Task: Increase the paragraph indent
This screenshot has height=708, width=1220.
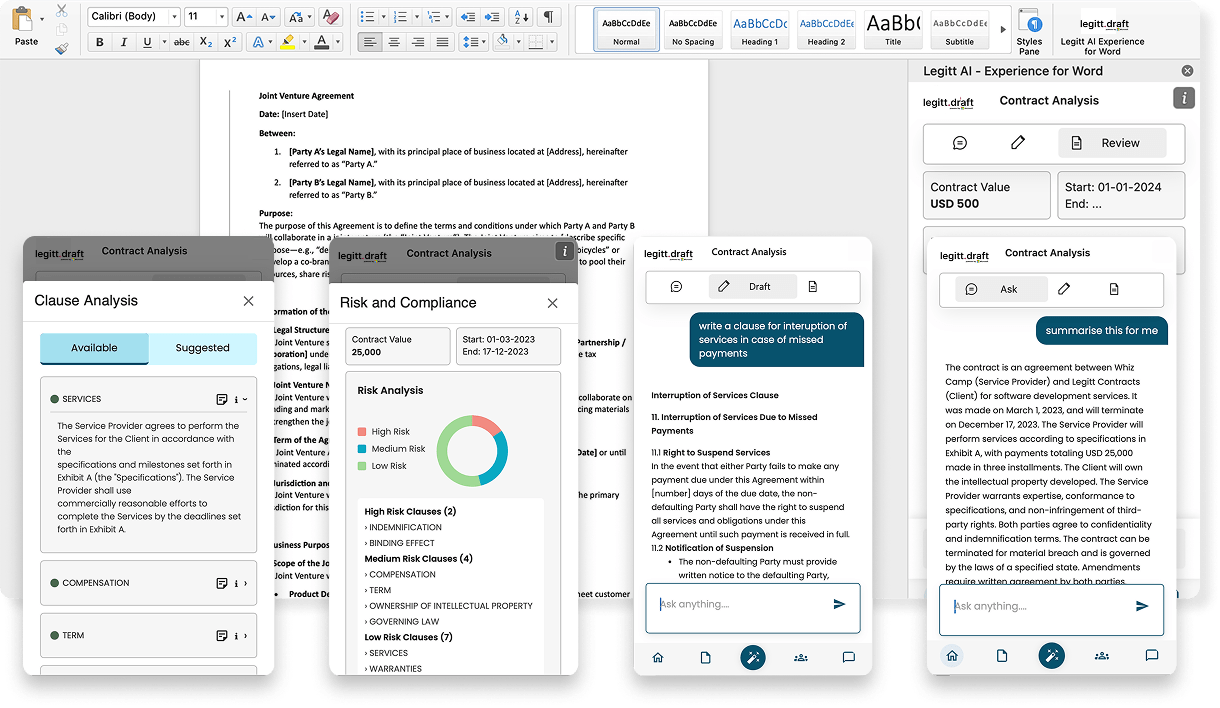Action: pos(492,17)
